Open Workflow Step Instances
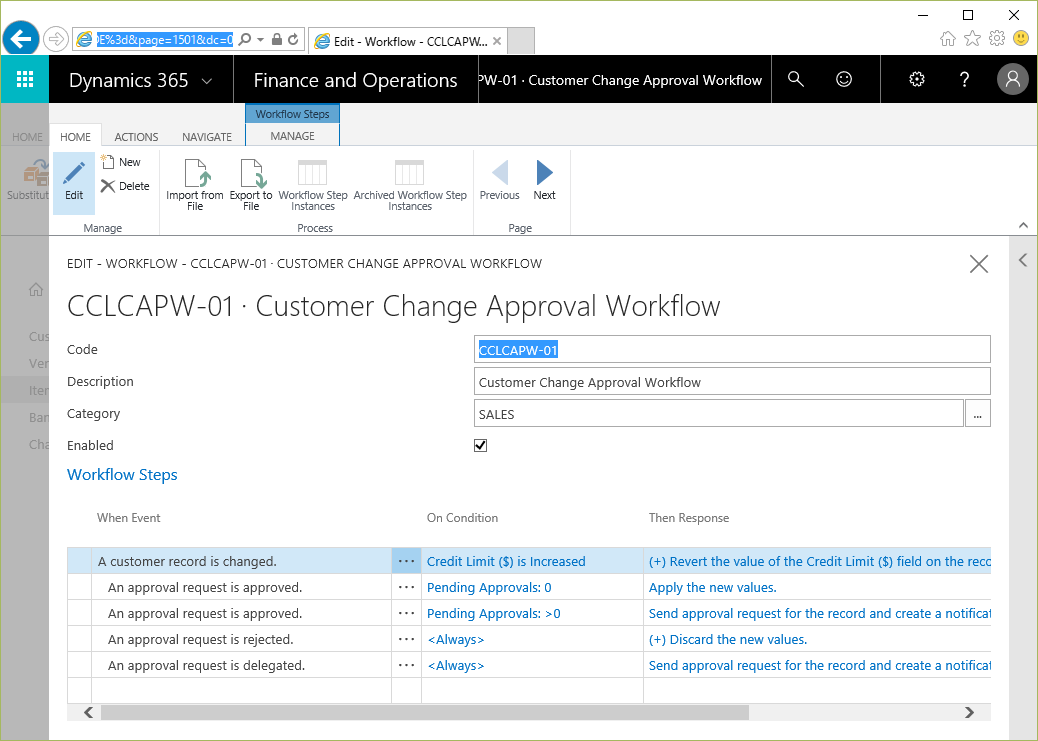The image size is (1038, 741). [313, 183]
